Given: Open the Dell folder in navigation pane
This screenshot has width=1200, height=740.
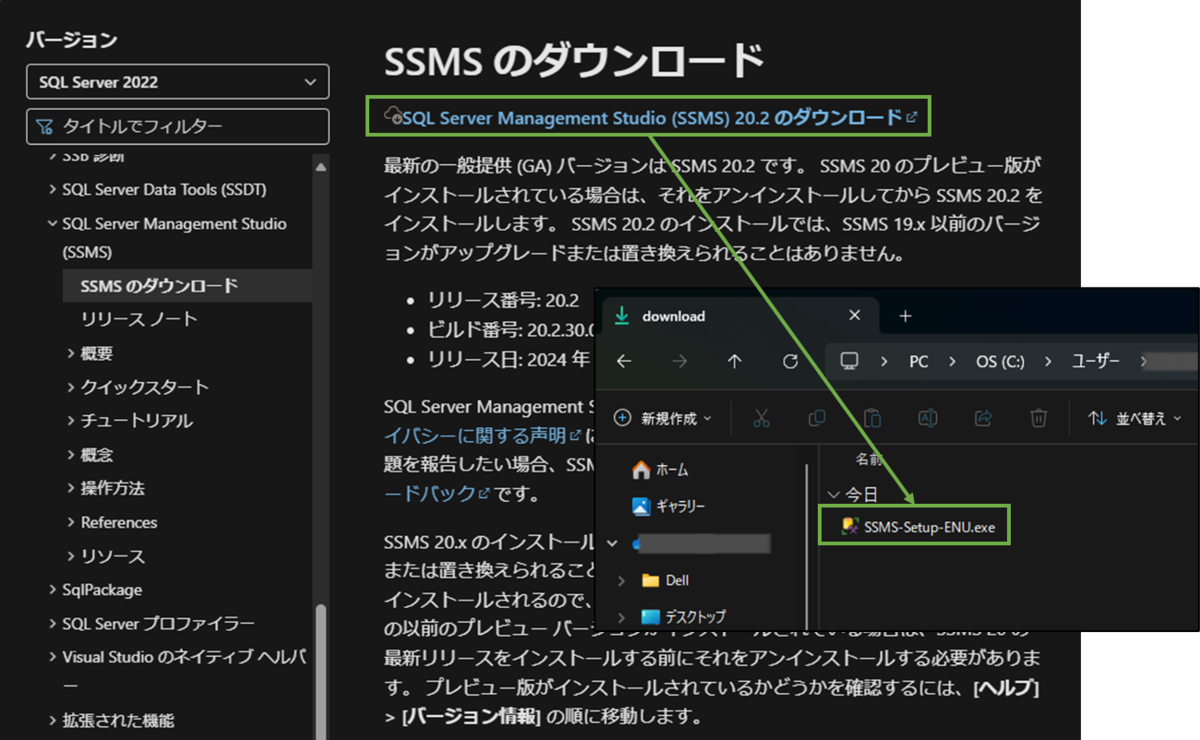Looking at the screenshot, I should pos(666,580).
